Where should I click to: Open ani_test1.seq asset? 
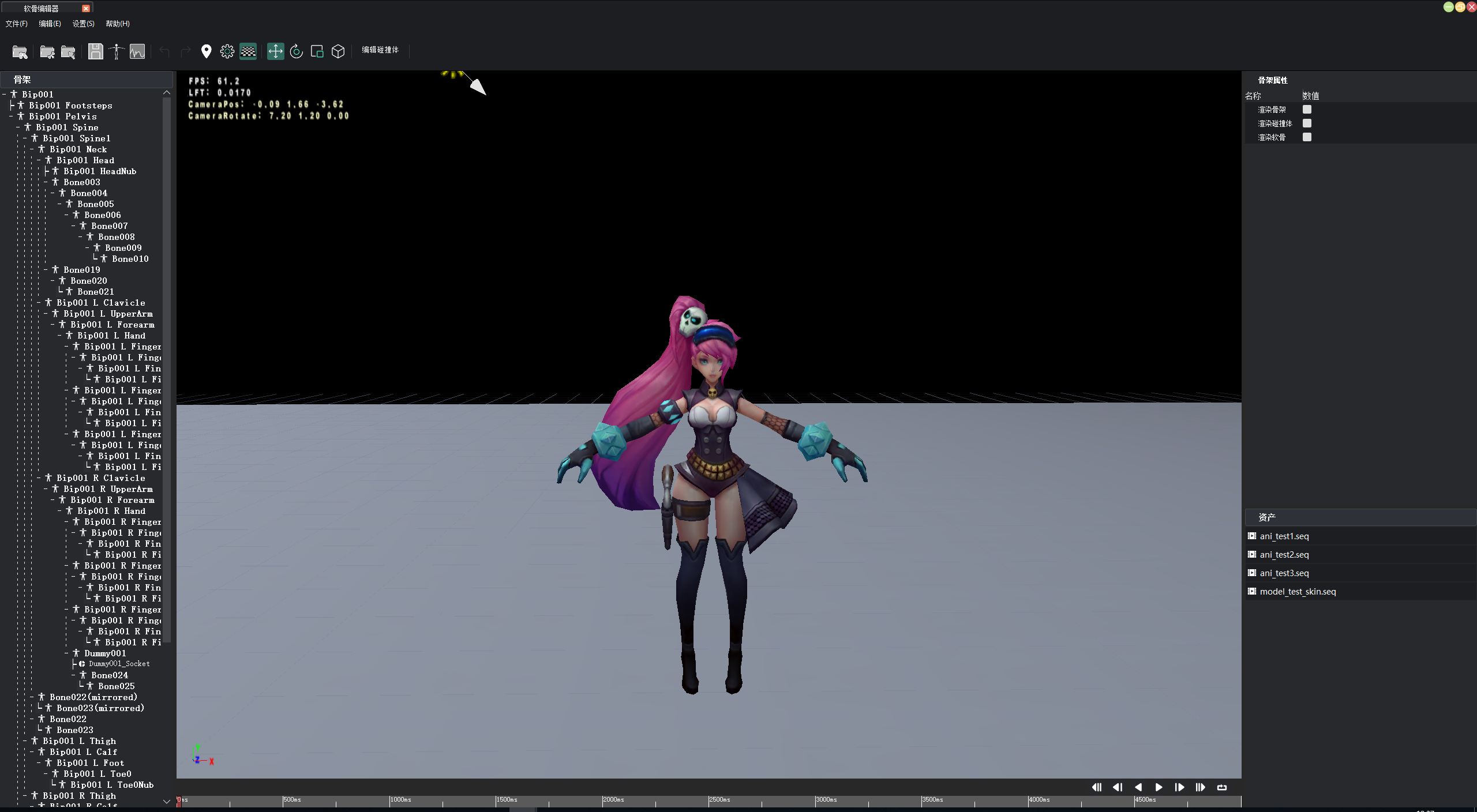[x=1360, y=536]
